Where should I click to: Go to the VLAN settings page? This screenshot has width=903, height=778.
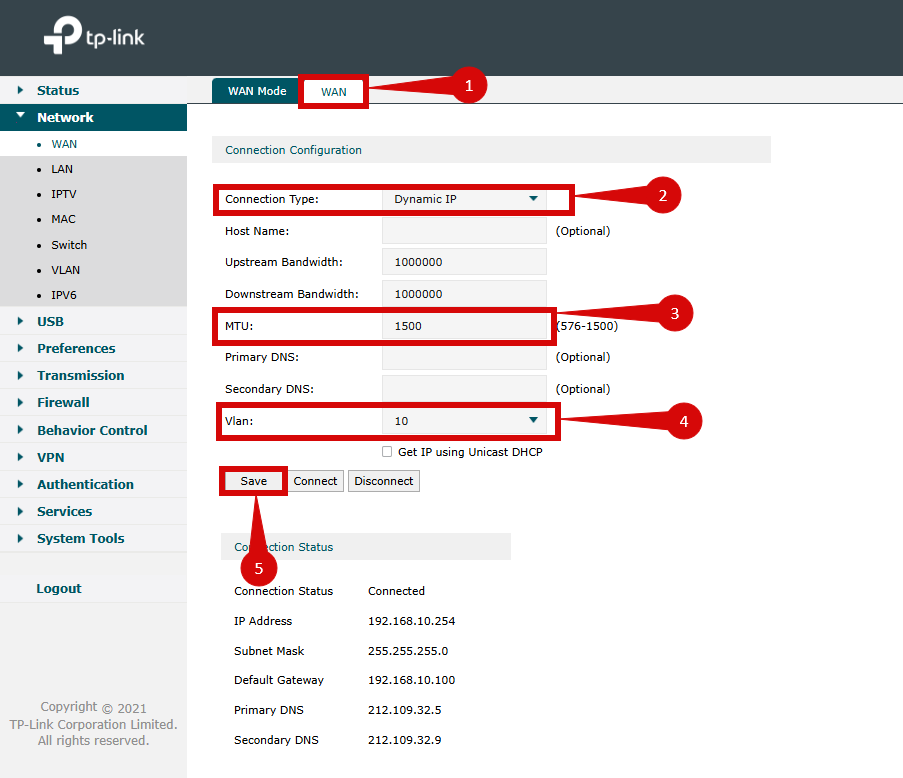tap(66, 270)
